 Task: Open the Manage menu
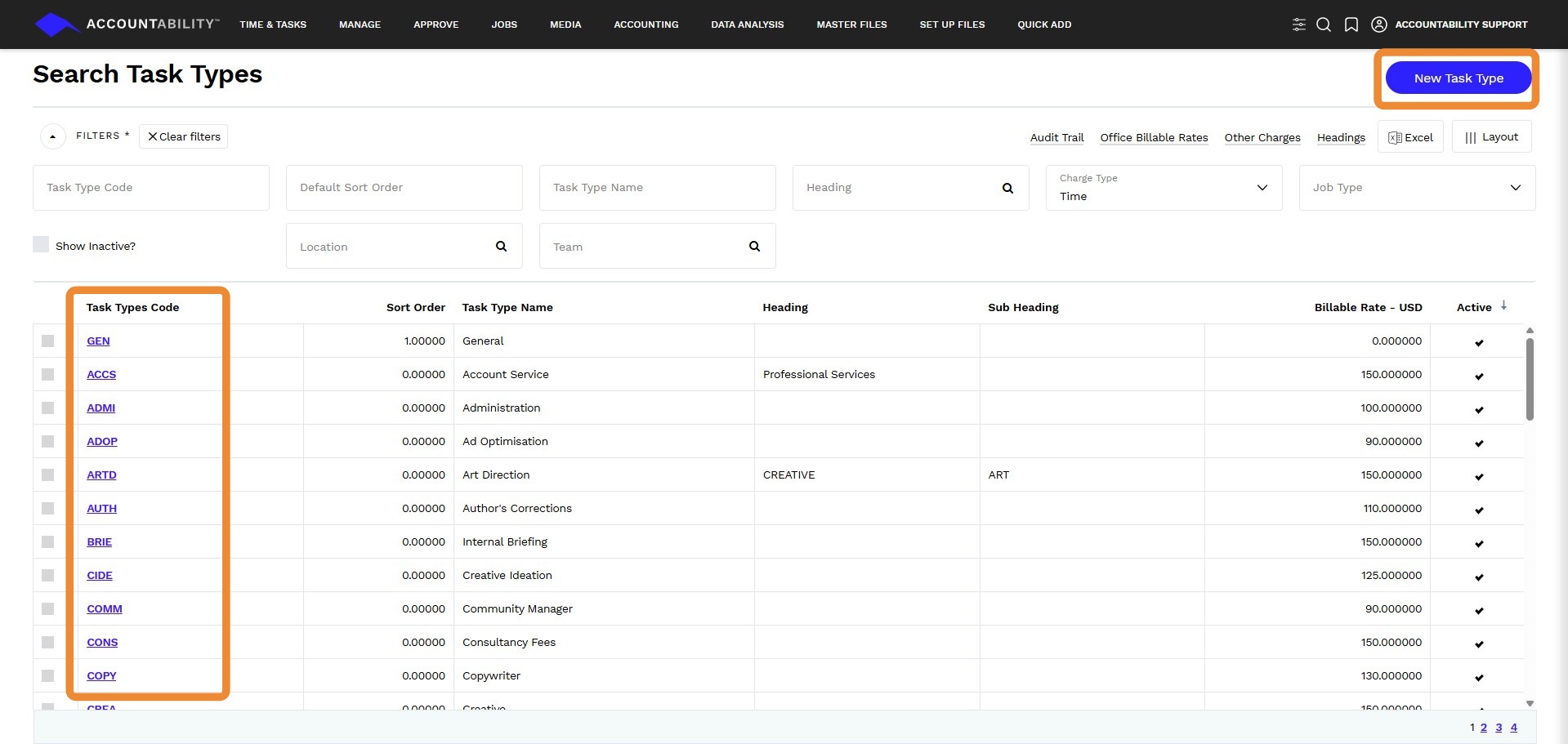coord(360,25)
